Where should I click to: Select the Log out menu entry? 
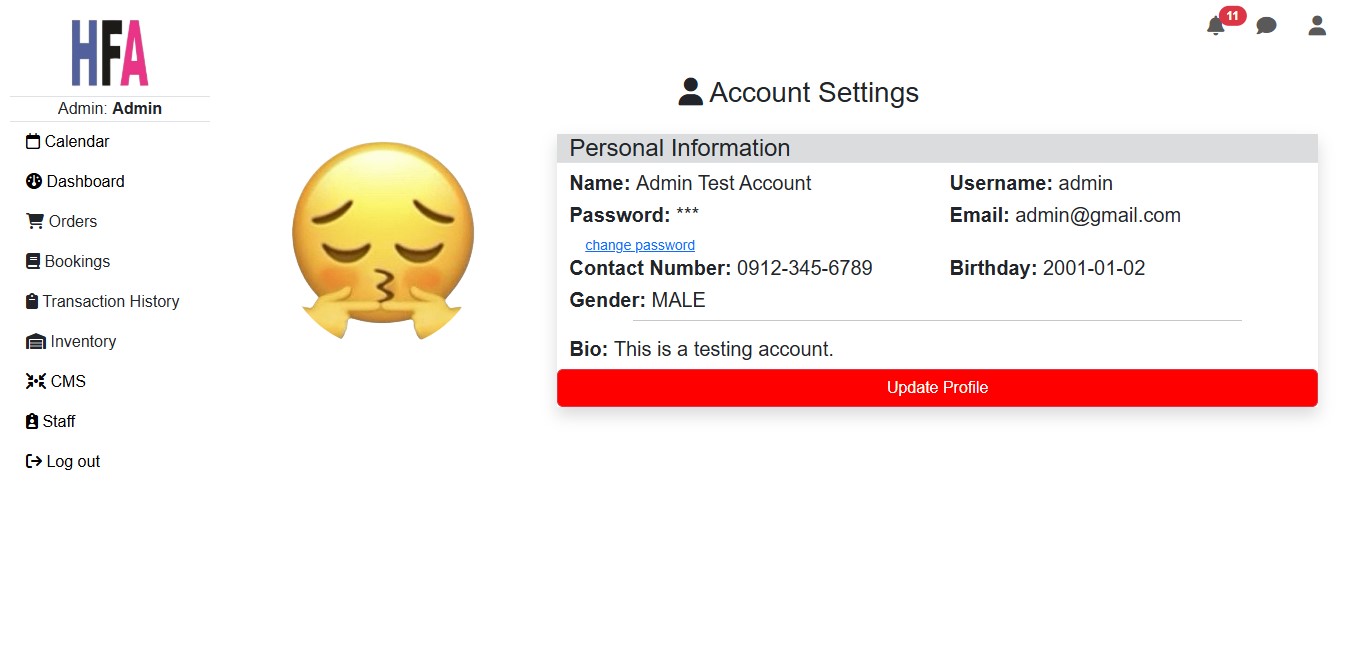click(x=63, y=461)
